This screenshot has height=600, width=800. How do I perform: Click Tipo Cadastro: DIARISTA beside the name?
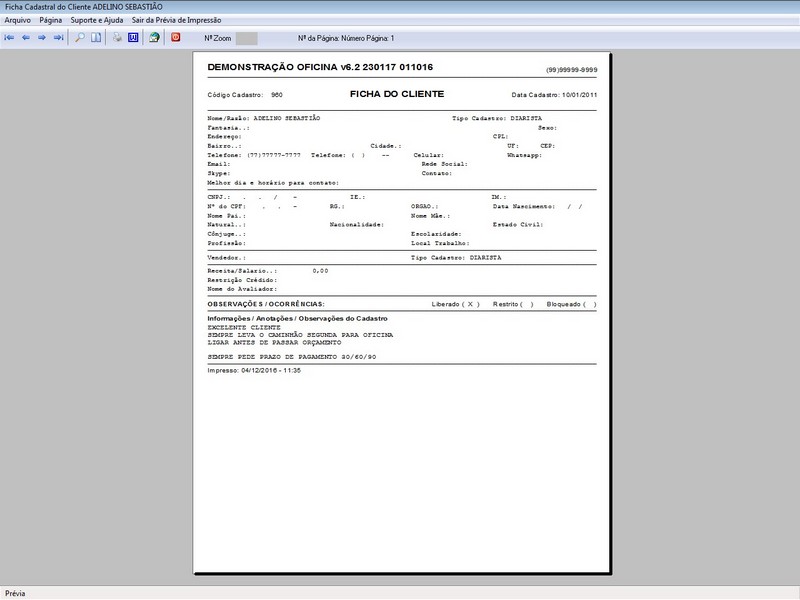[x=497, y=118]
